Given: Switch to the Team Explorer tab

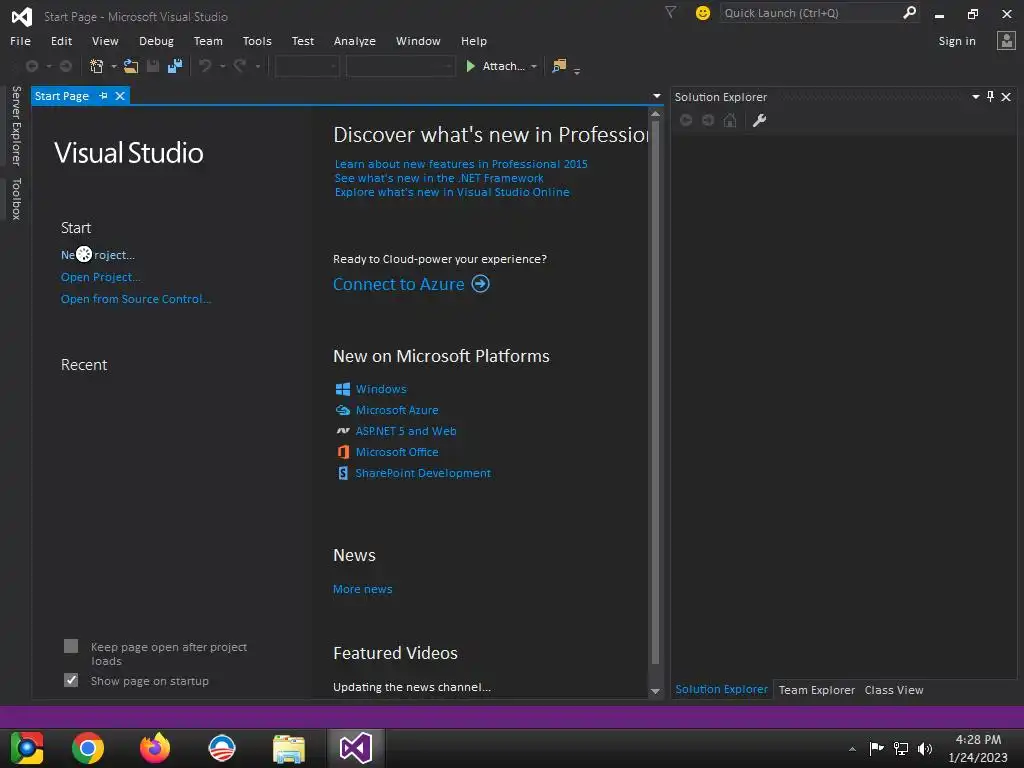Looking at the screenshot, I should point(816,690).
